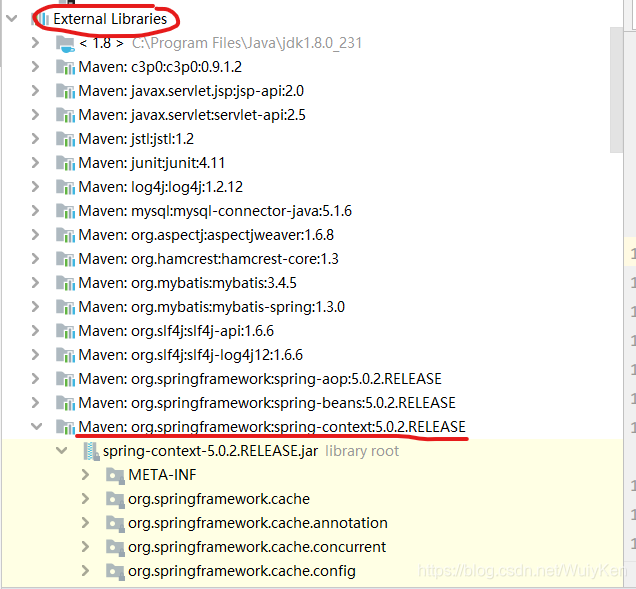
Task: Click library icon for jstl:jstl:1.2
Action: pyautogui.click(x=65, y=139)
